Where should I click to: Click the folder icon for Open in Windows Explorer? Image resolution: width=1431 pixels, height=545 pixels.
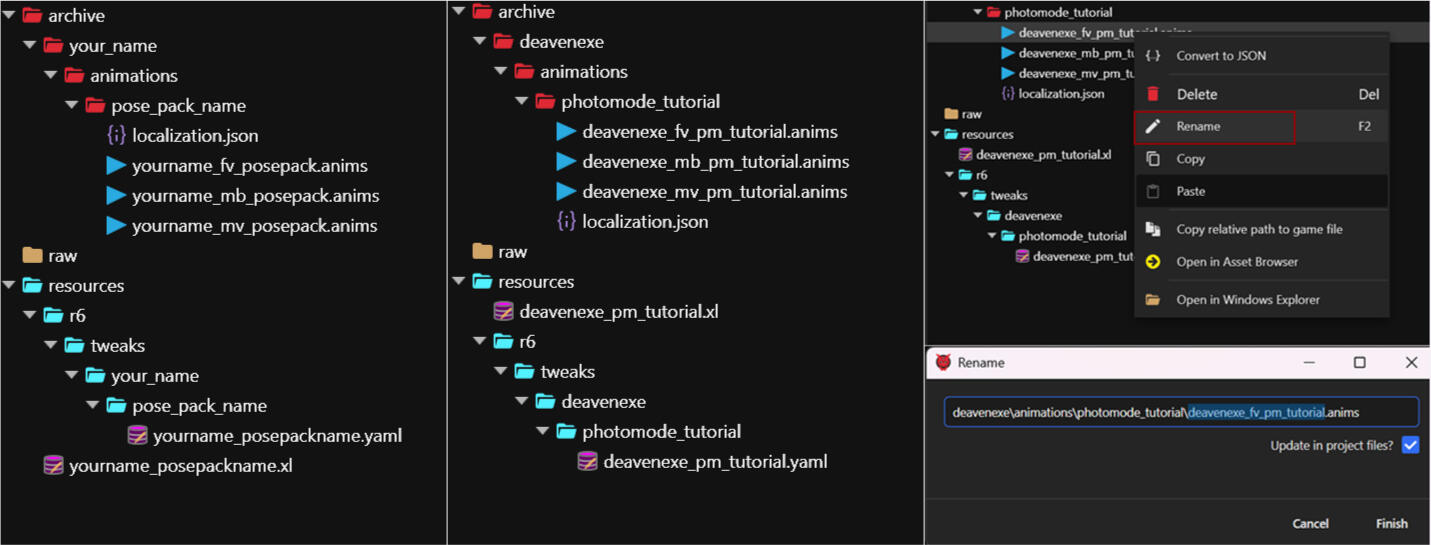(1153, 300)
